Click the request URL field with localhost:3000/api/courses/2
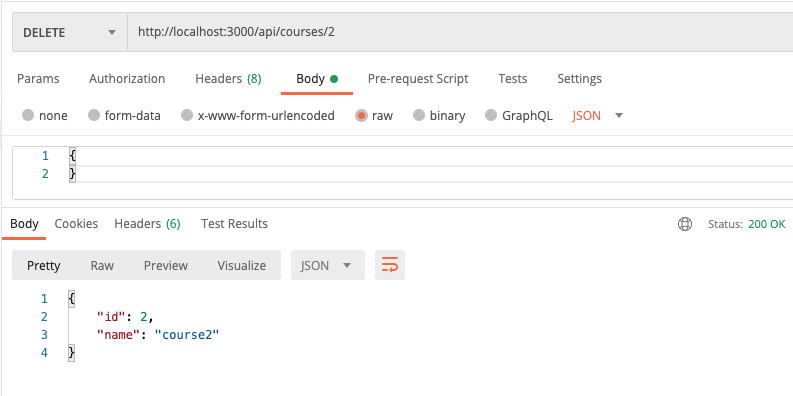Image resolution: width=793 pixels, height=396 pixels. [460, 32]
